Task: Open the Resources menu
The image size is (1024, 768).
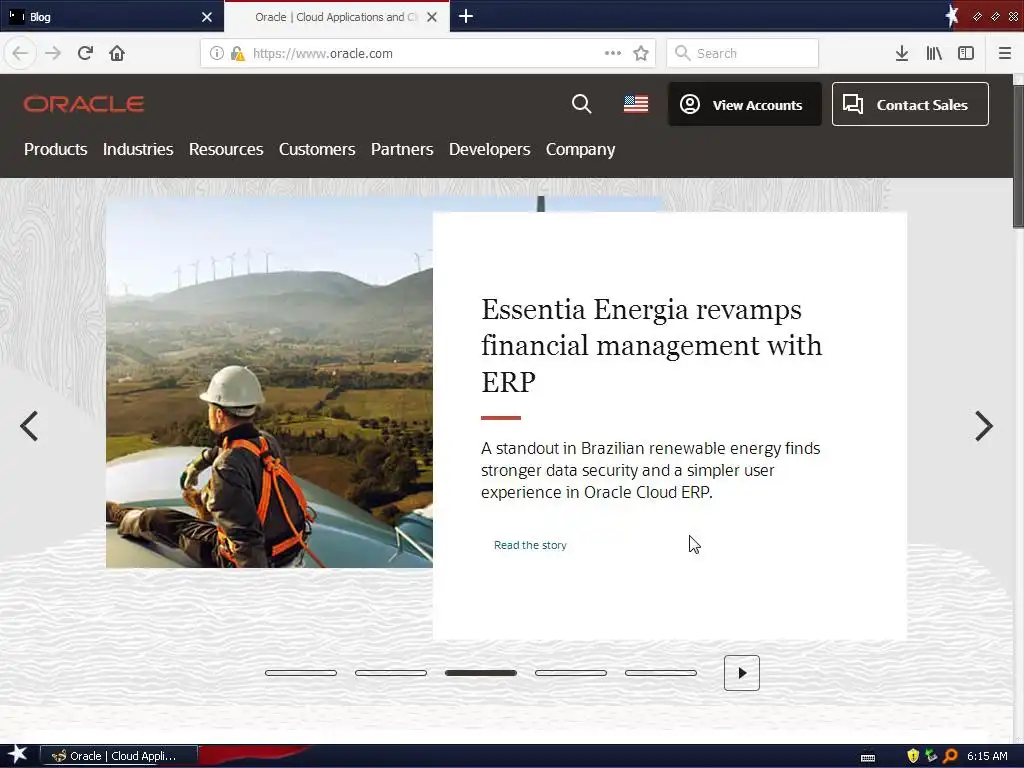Action: coord(226,150)
